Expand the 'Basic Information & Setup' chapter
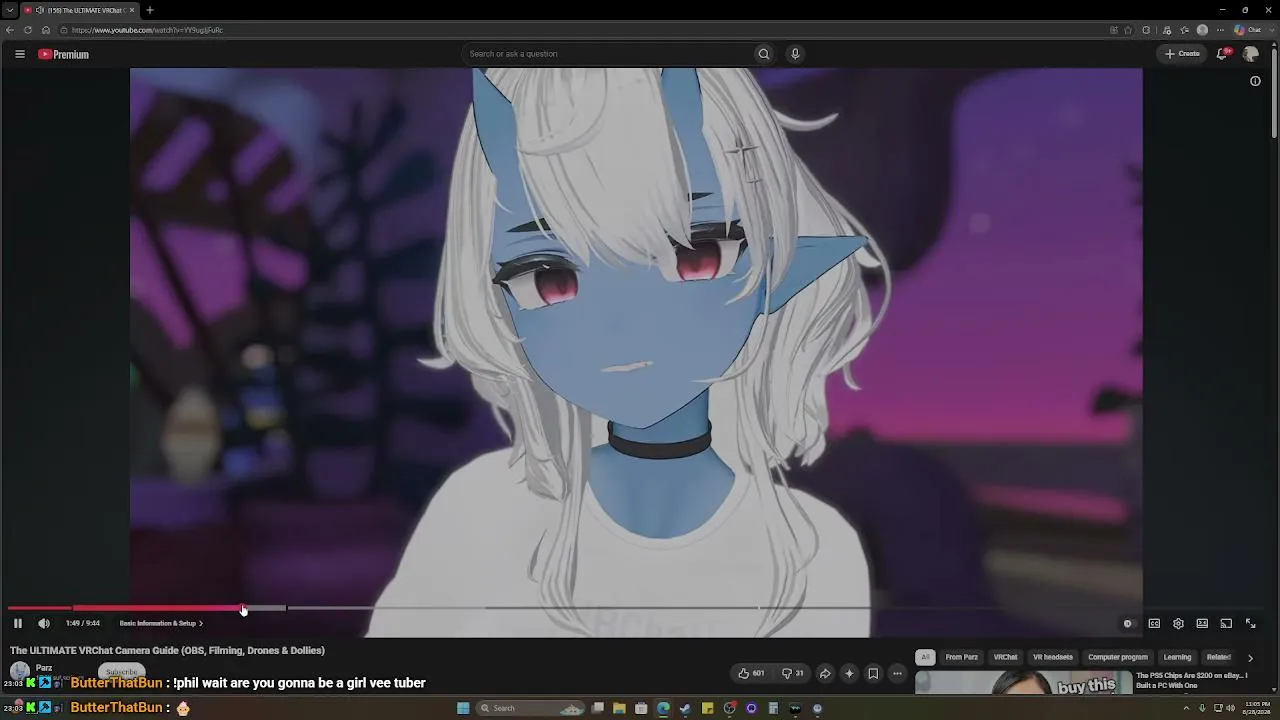The height and width of the screenshot is (720, 1280). [x=161, y=623]
